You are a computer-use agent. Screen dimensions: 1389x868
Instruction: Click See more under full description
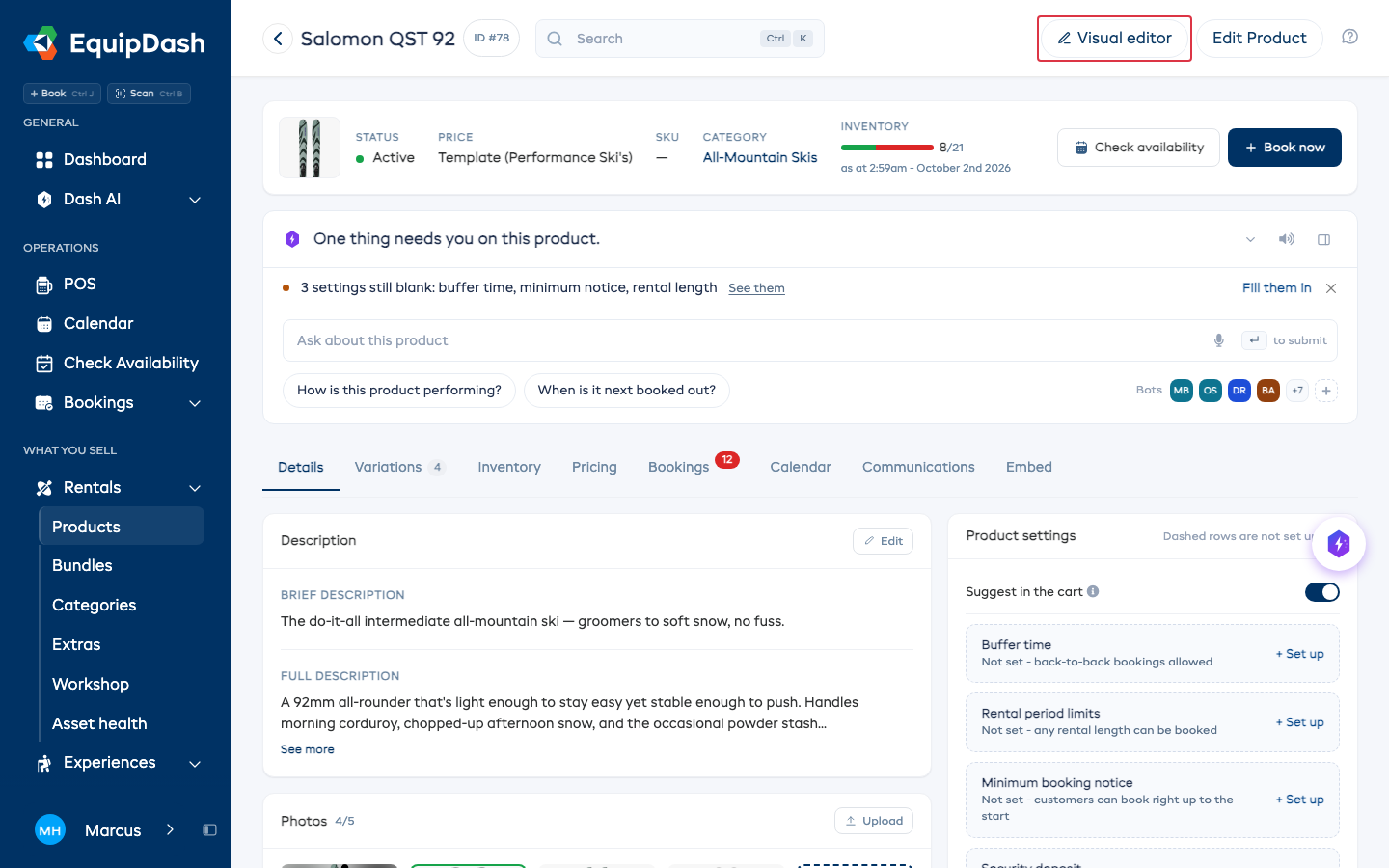[x=308, y=749]
